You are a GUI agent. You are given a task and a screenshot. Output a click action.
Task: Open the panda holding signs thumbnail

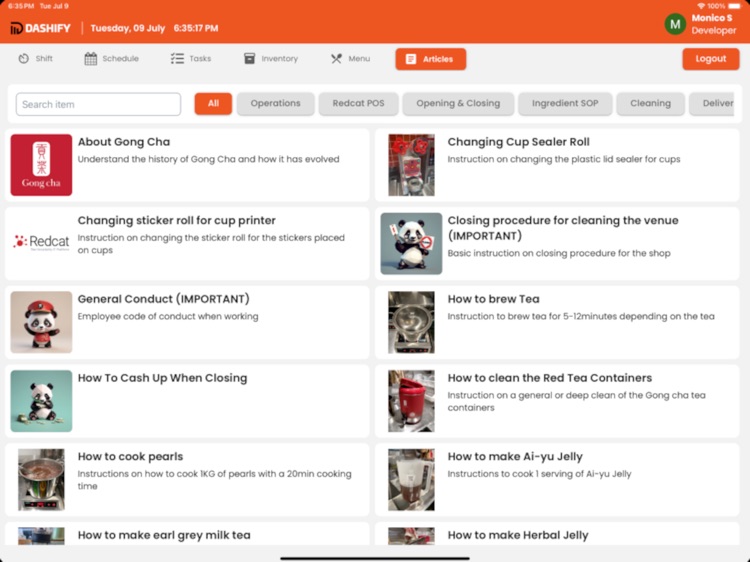click(411, 243)
